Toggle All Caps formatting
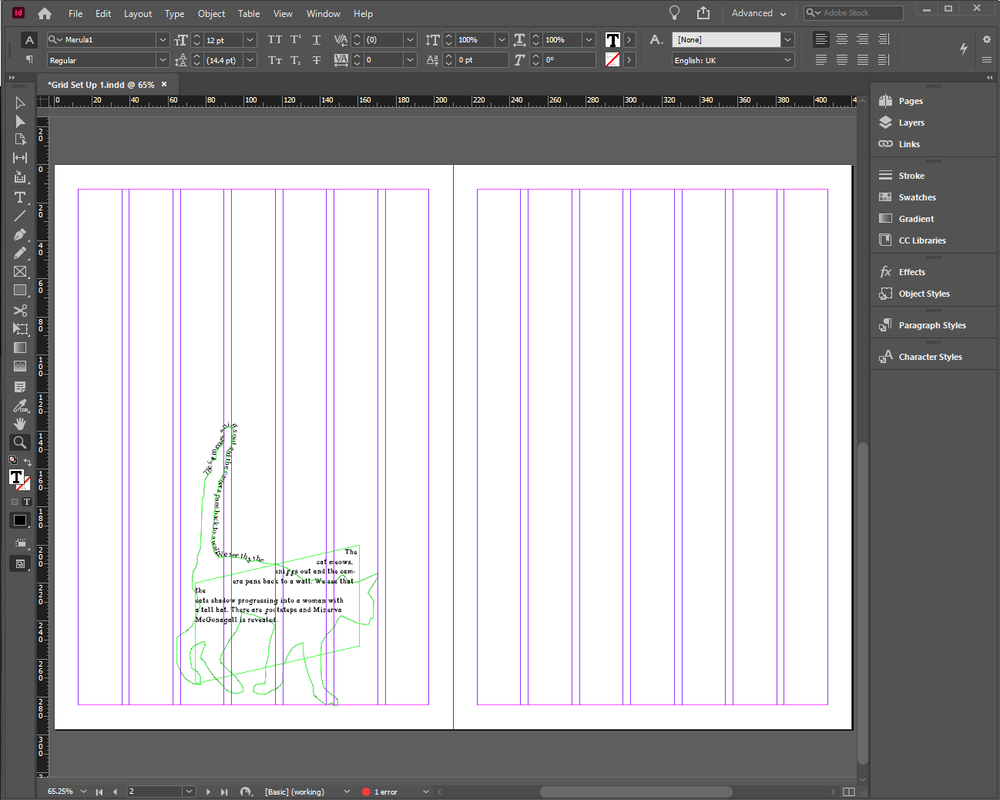The image size is (1000, 800). click(x=275, y=40)
